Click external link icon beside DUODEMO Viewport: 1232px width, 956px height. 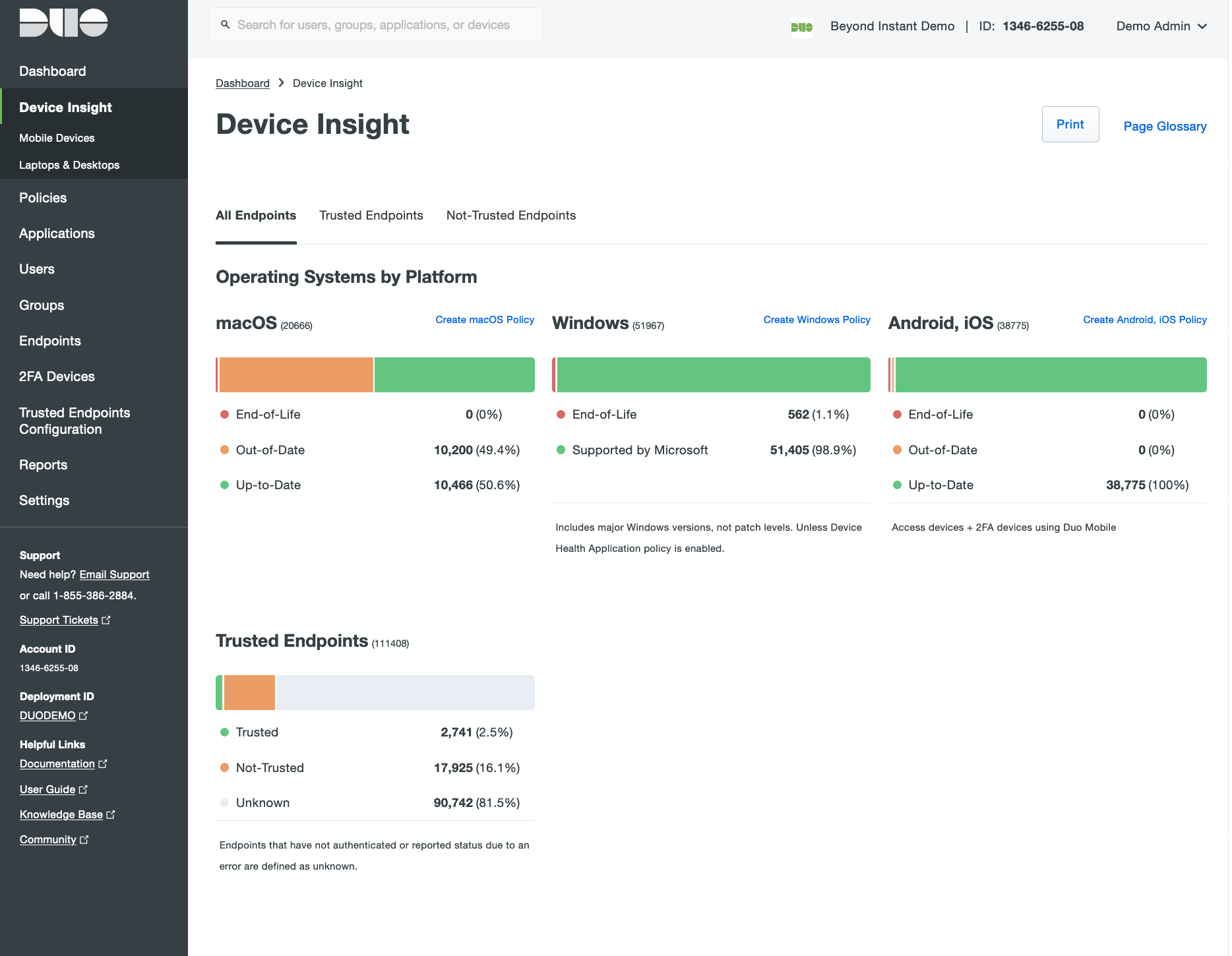(83, 716)
